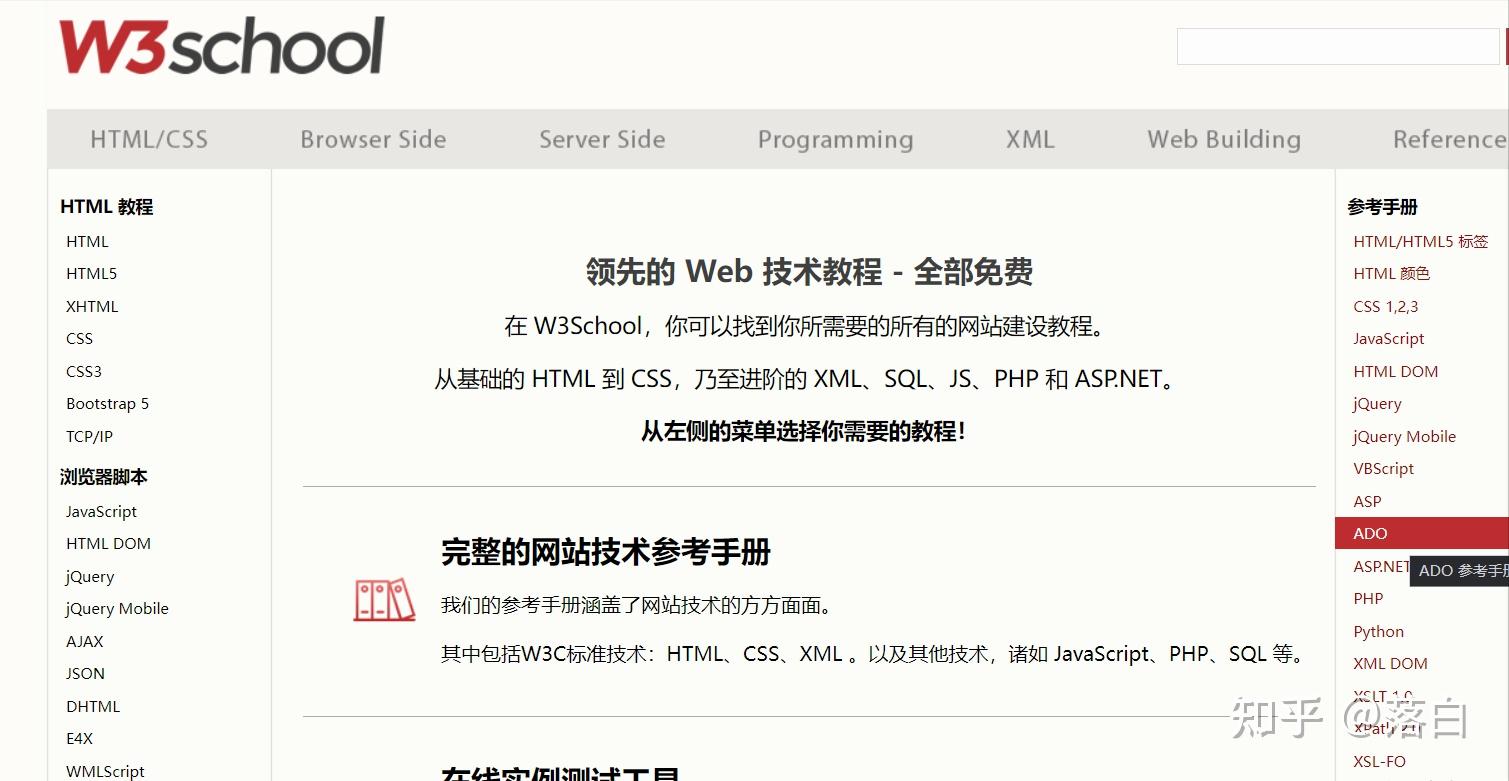
Task: Focus the search input field
Action: [1338, 46]
